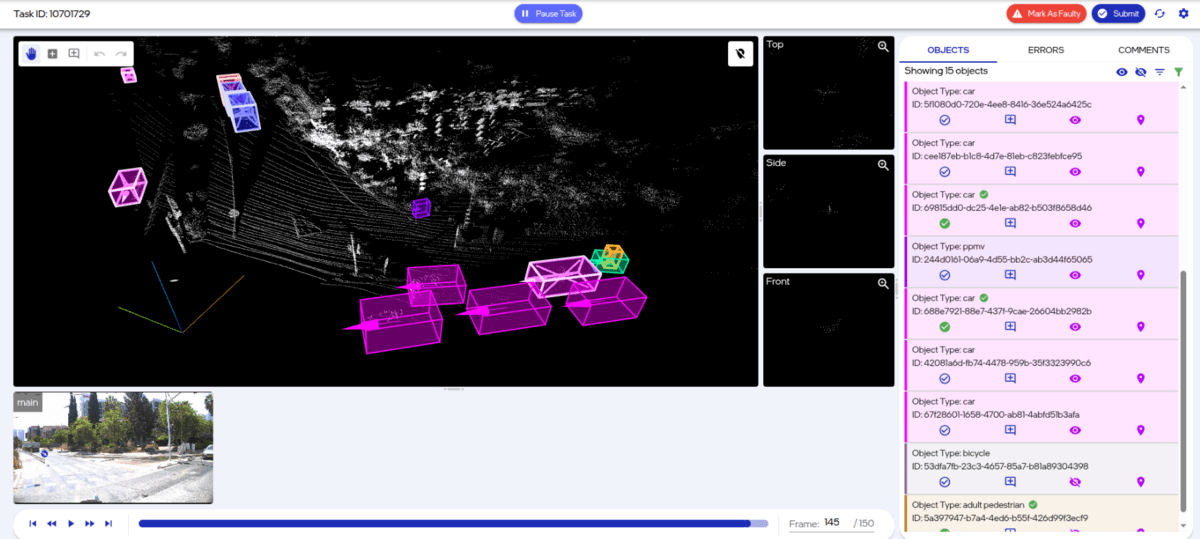Mark ppmv 244d0161 as verified
This screenshot has width=1200, height=539.
click(945, 275)
